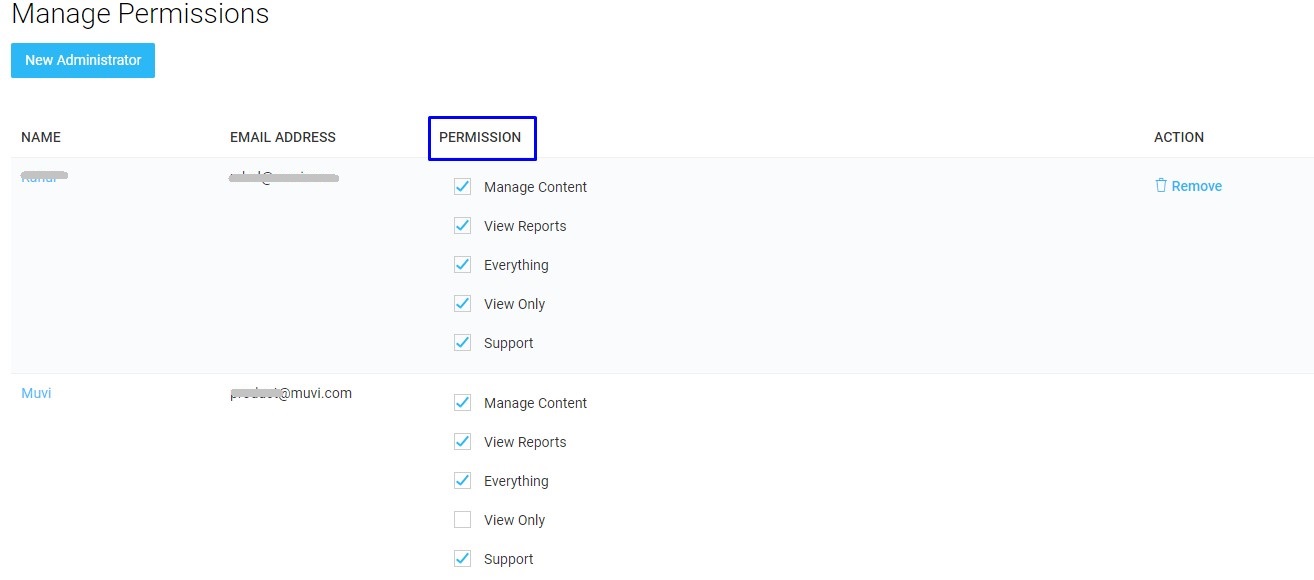Click the Remove link text
The width and height of the screenshot is (1314, 580).
pos(1196,186)
